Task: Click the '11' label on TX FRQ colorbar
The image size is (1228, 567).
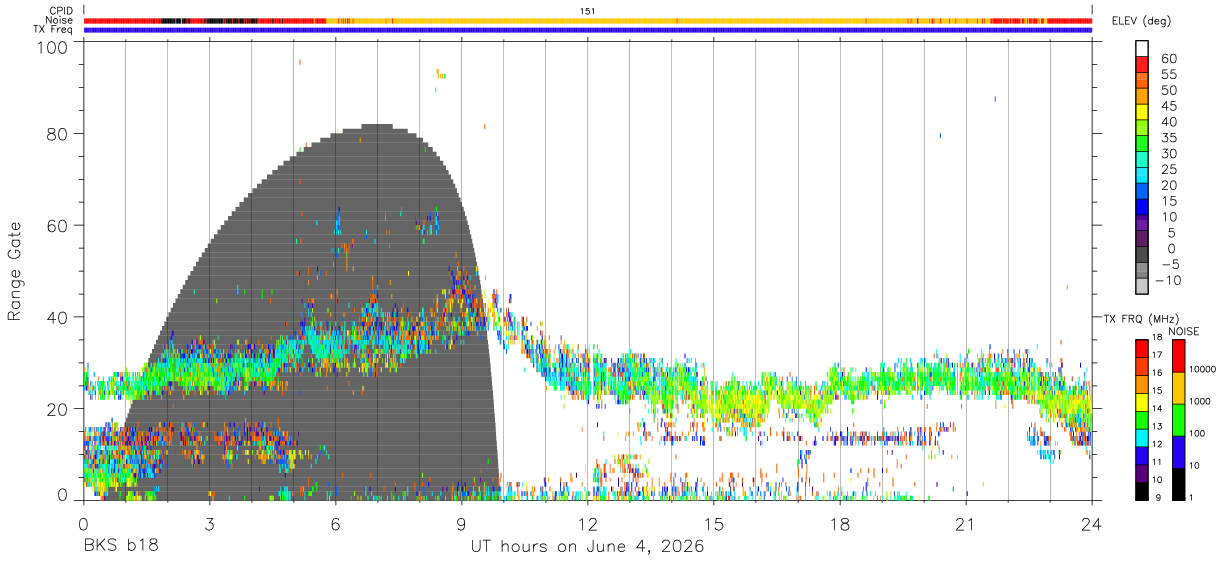Action: coord(1158,462)
